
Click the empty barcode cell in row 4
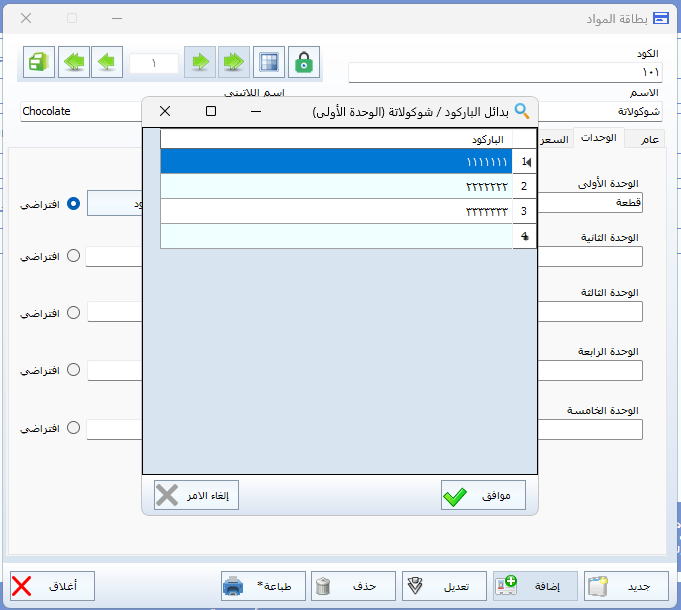[336, 236]
